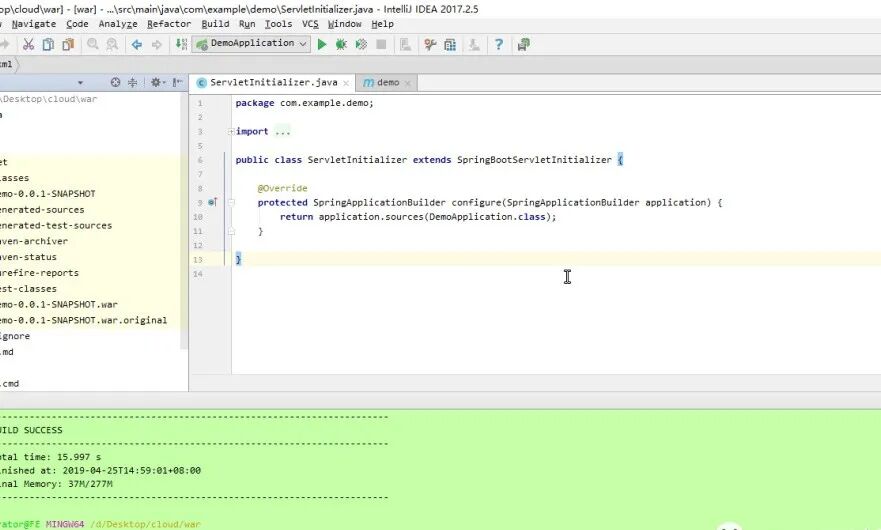881x530 pixels.
Task: Click line number 14 in the gutter
Action: coord(198,274)
